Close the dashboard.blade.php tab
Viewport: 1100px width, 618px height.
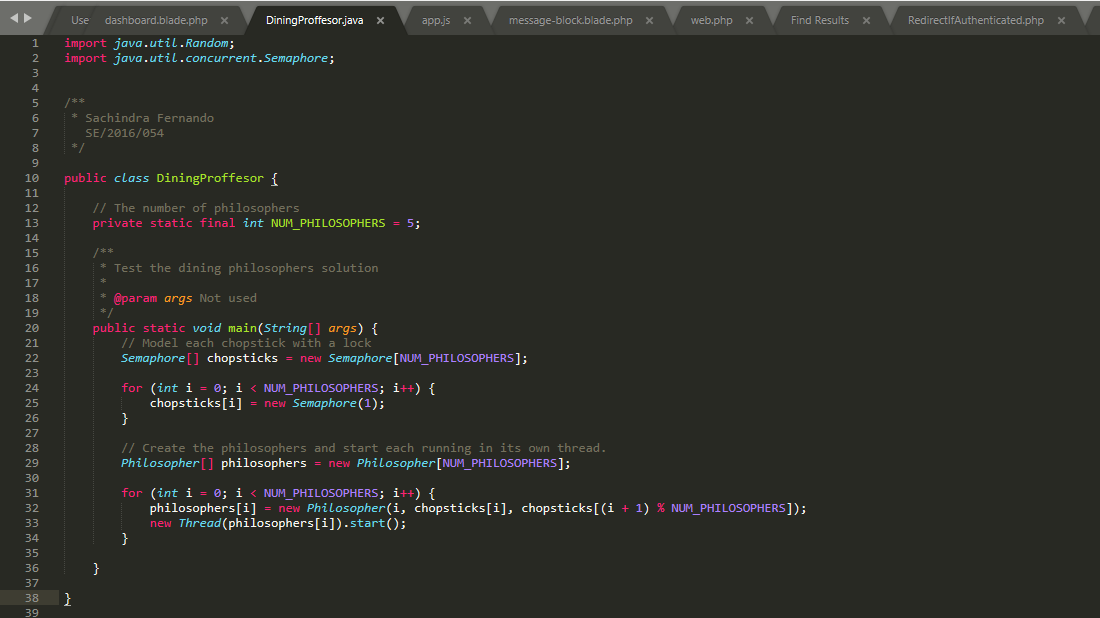[x=224, y=17]
